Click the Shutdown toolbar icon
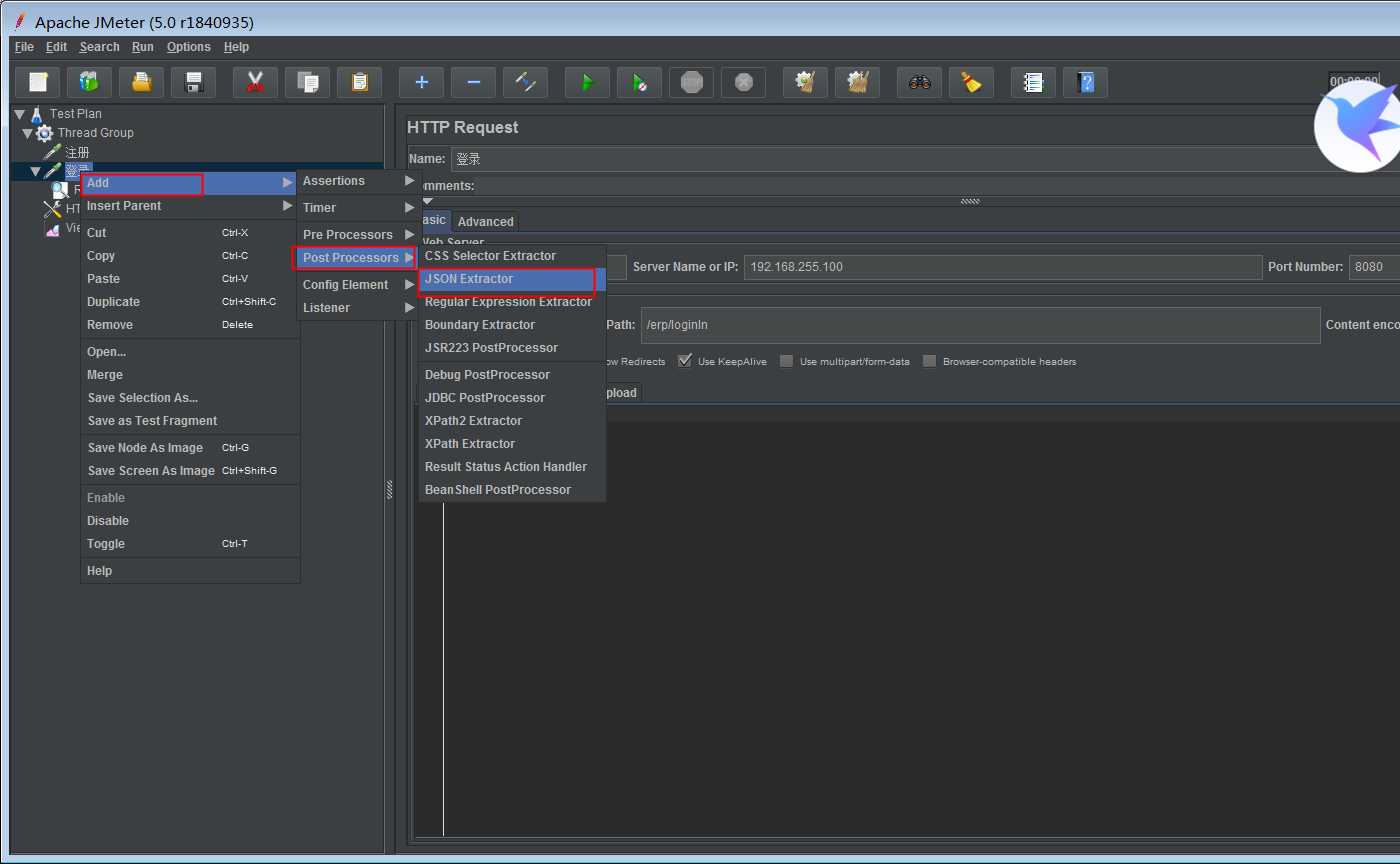This screenshot has width=1400, height=864. pyautogui.click(x=743, y=82)
